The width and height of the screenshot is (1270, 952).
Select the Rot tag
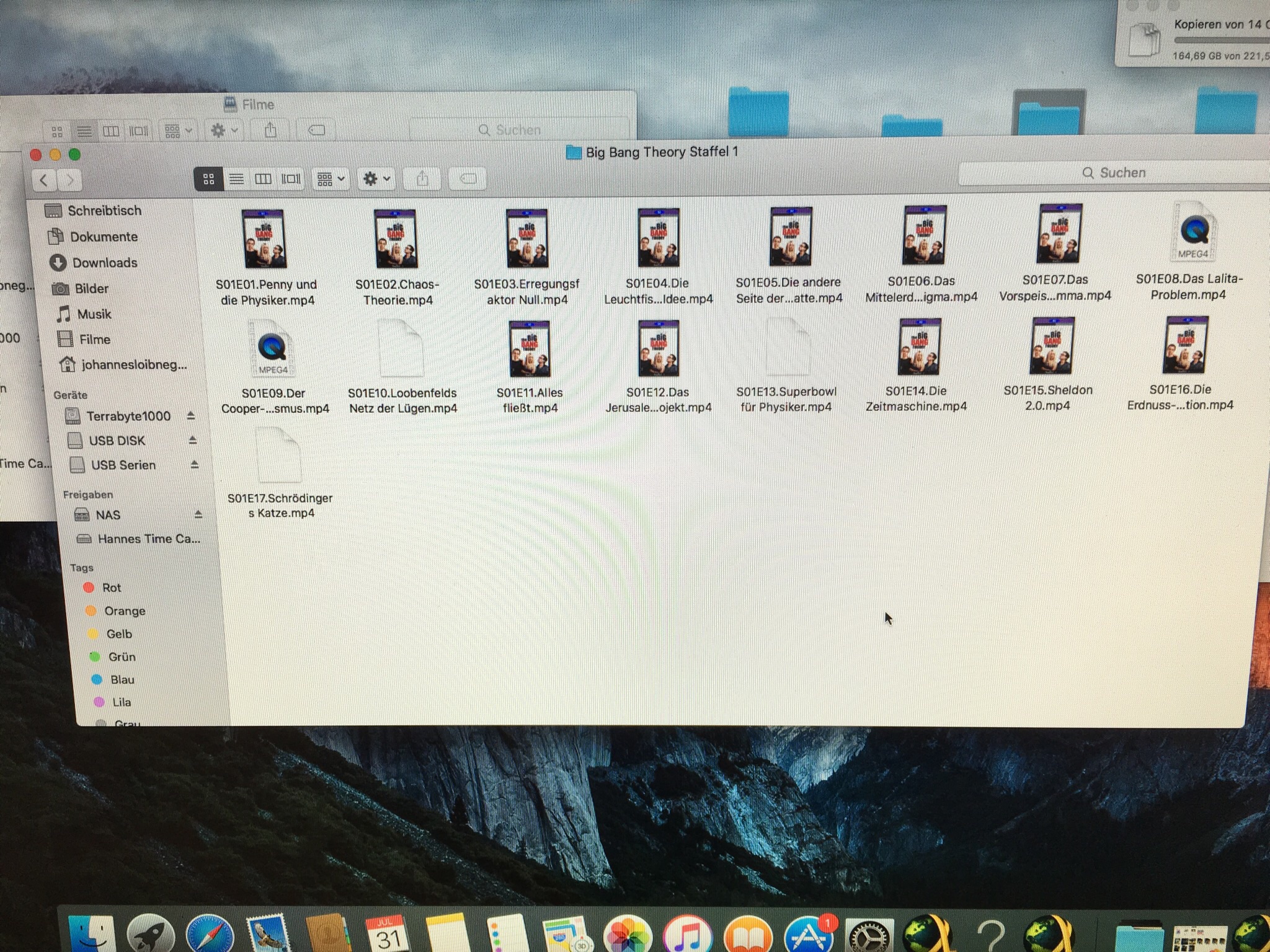pyautogui.click(x=102, y=588)
